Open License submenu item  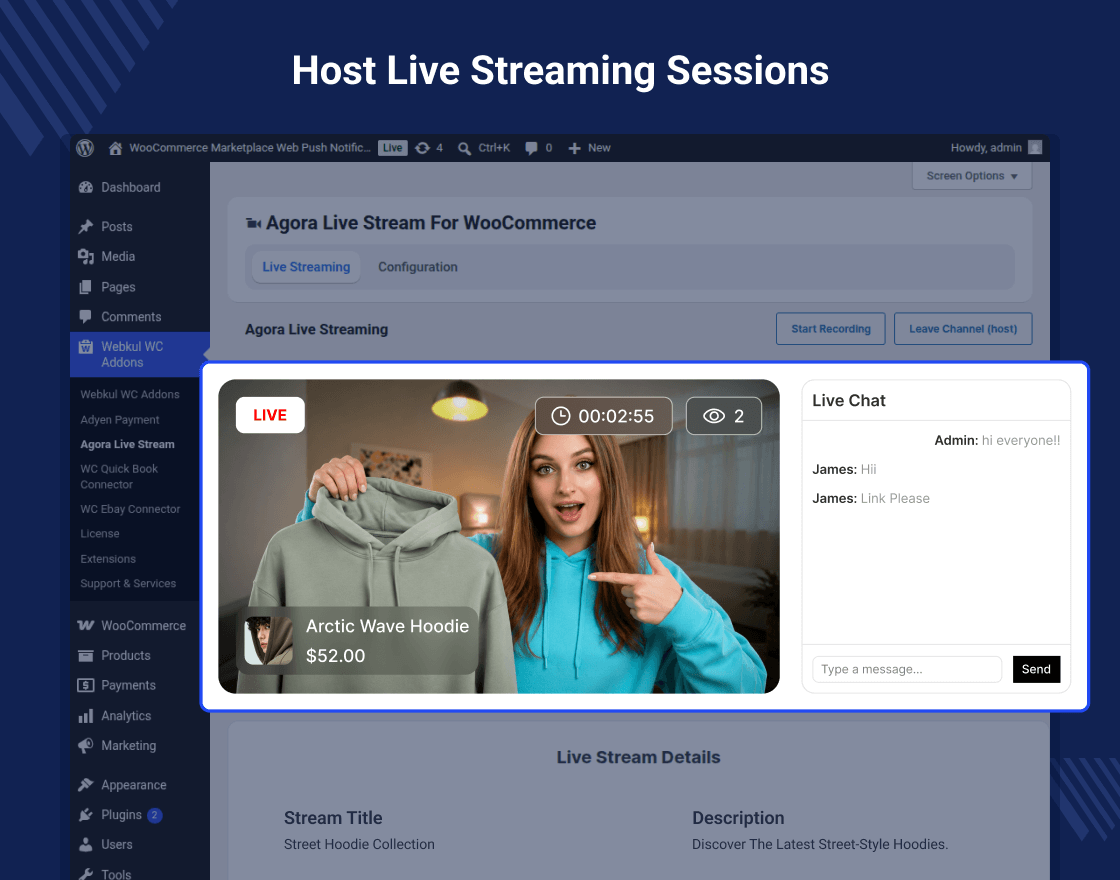pyautogui.click(x=100, y=534)
